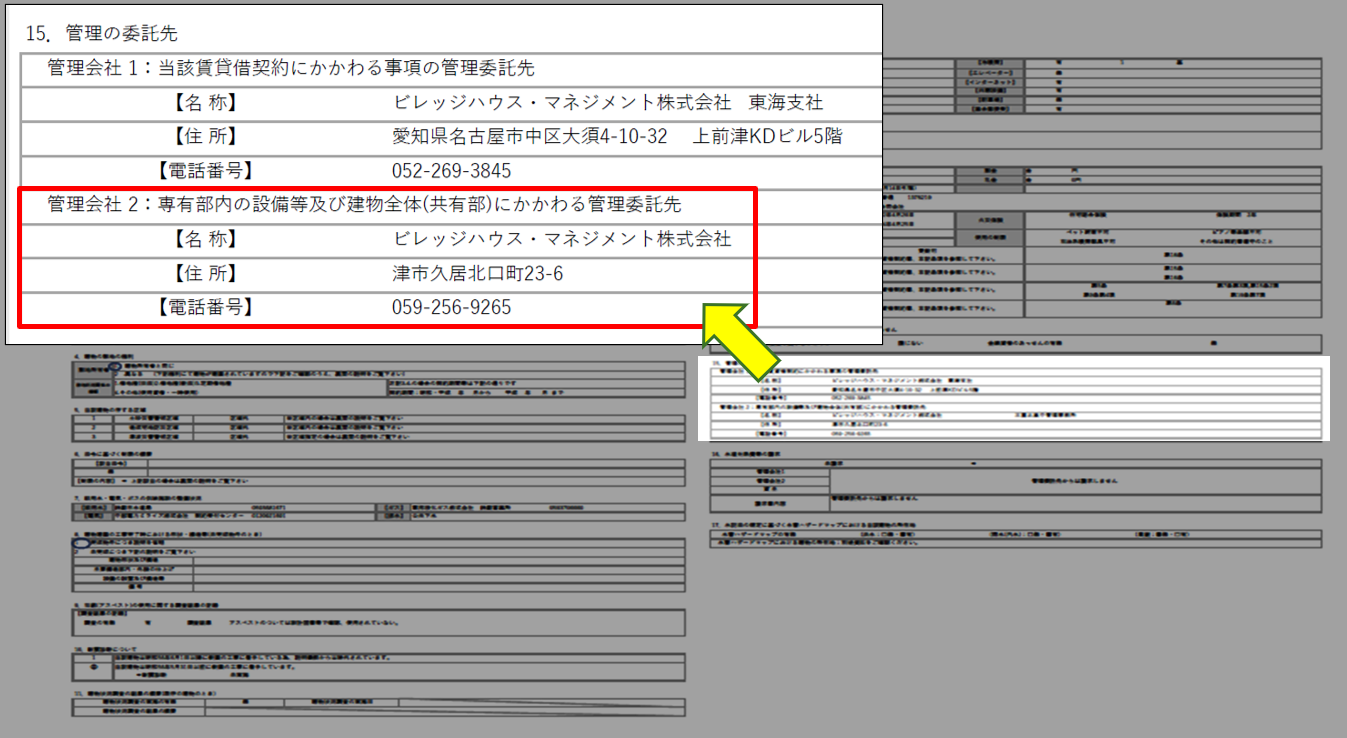Click the heading 15. 管理の委託先
This screenshot has width=1347, height=738.
pos(101,34)
